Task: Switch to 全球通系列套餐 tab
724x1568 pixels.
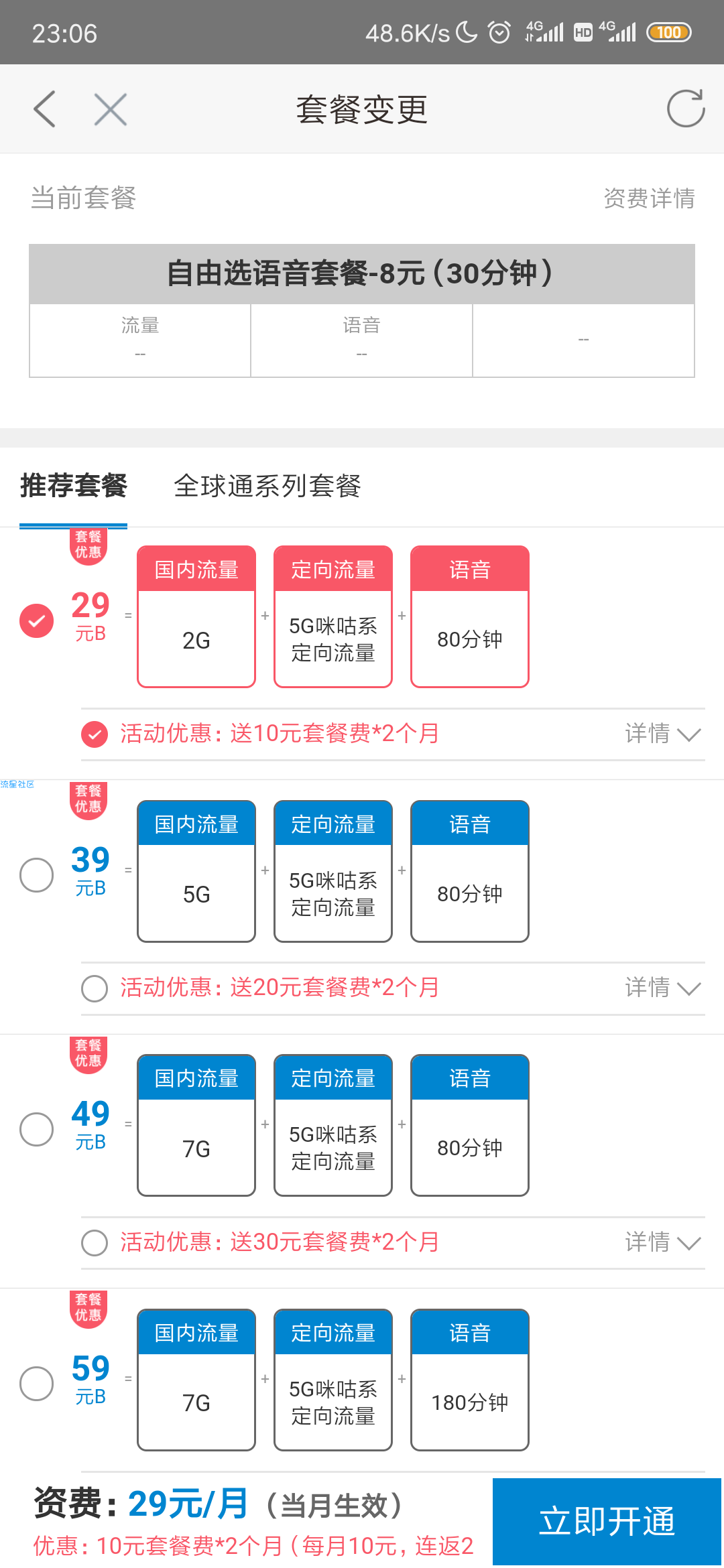Action: [x=267, y=486]
